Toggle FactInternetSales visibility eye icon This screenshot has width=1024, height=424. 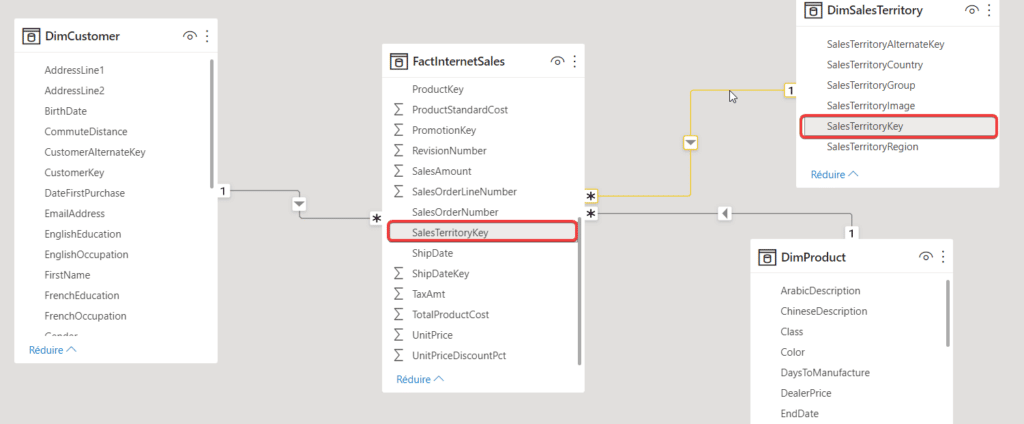click(x=557, y=61)
